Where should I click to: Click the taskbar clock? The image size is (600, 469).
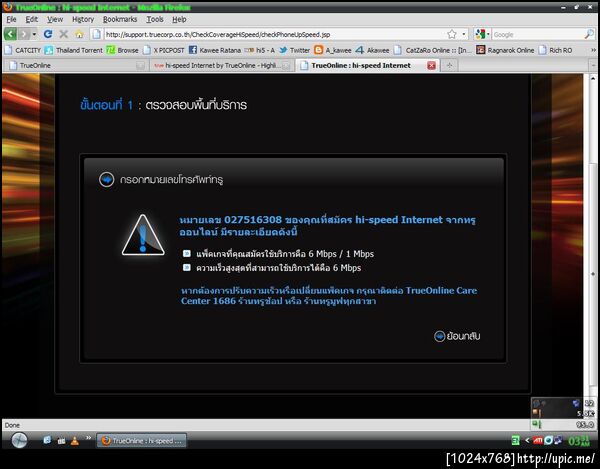click(579, 441)
